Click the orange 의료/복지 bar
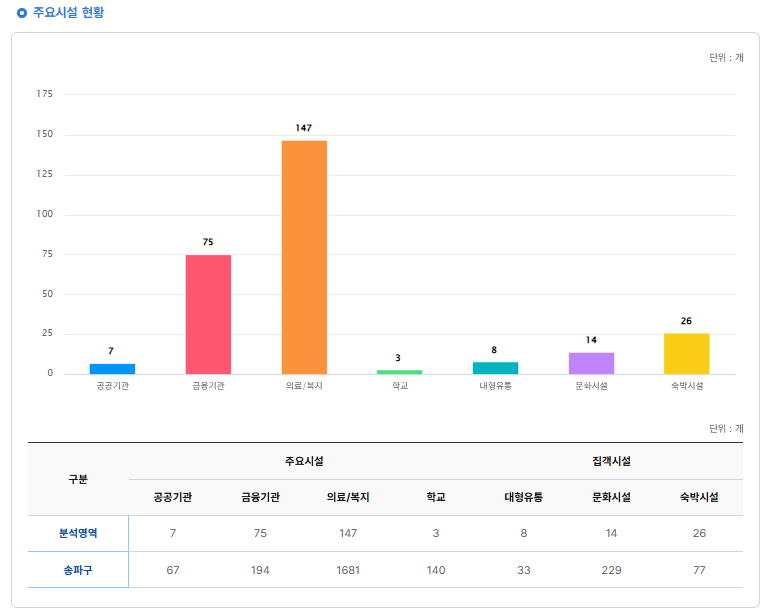 pyautogui.click(x=304, y=257)
